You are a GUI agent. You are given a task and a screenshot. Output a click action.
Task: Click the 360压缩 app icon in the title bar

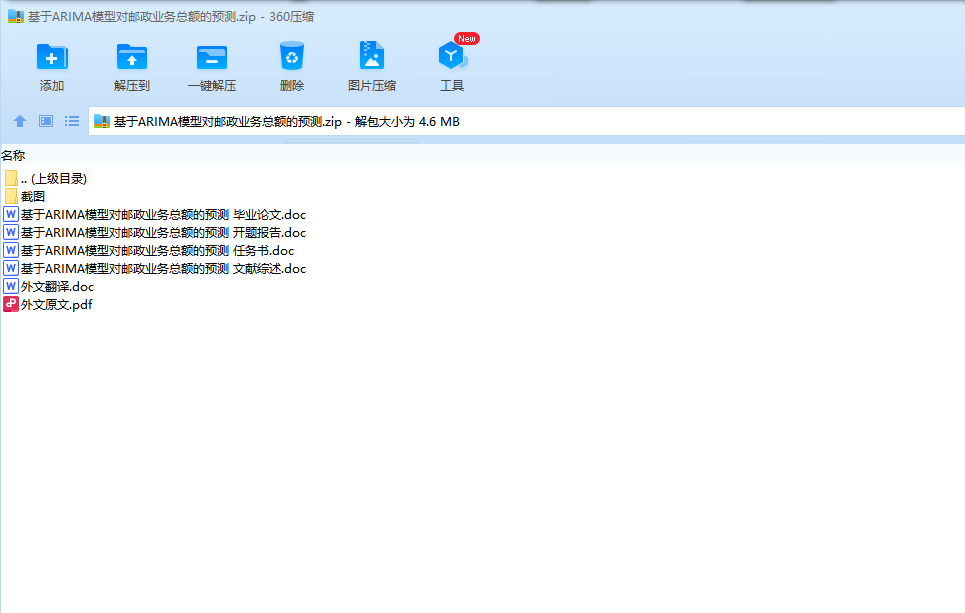coord(15,16)
